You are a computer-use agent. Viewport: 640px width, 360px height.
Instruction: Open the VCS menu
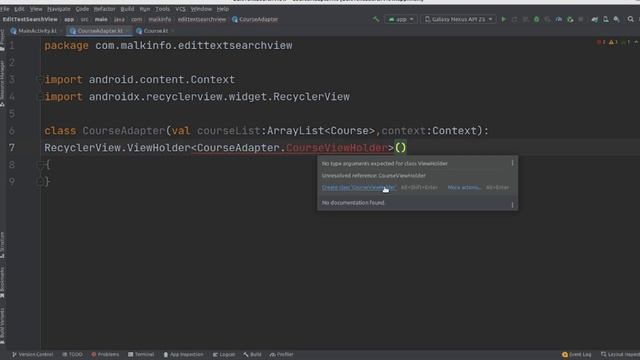(x=180, y=9)
